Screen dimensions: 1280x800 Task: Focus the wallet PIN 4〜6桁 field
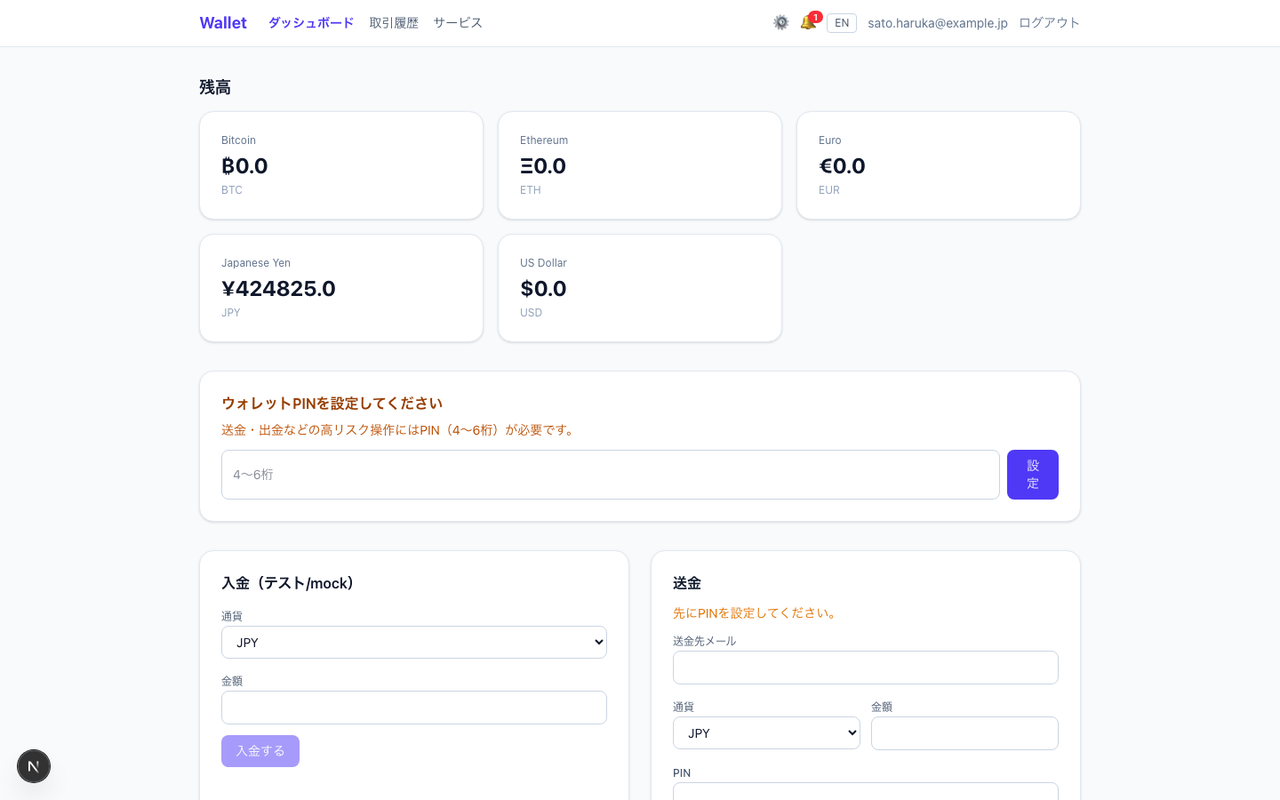(x=610, y=474)
